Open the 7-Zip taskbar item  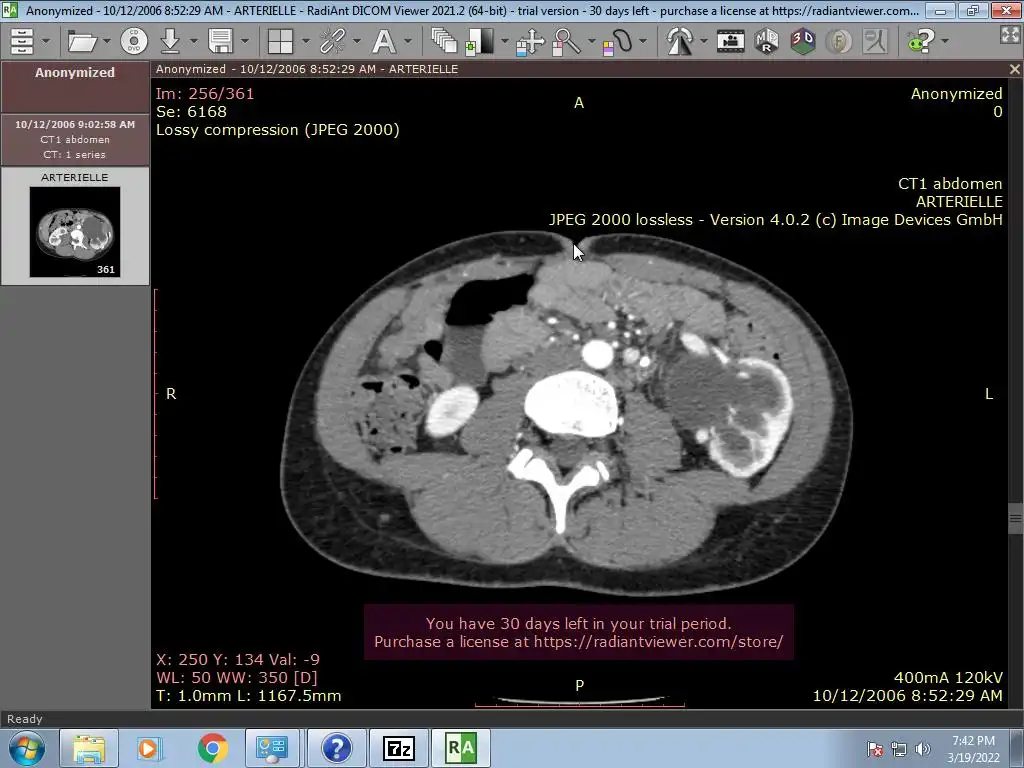coord(399,748)
